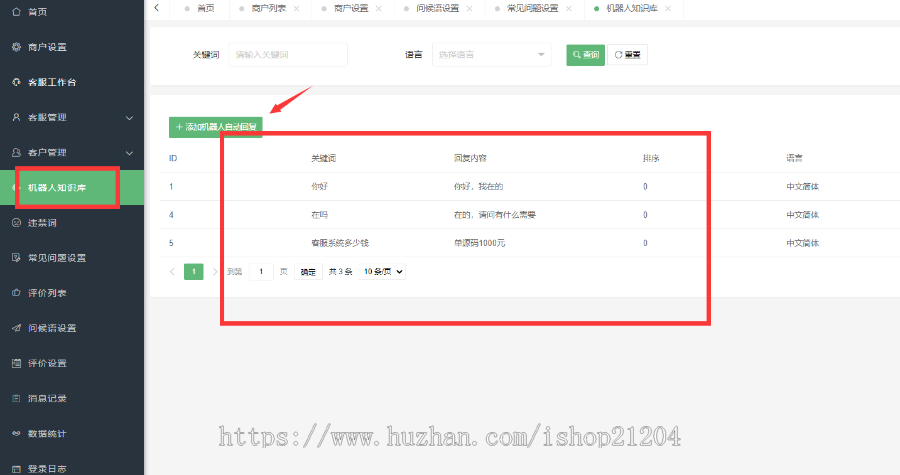Focus the 关键词 search input
The width and height of the screenshot is (900, 475).
tap(288, 54)
